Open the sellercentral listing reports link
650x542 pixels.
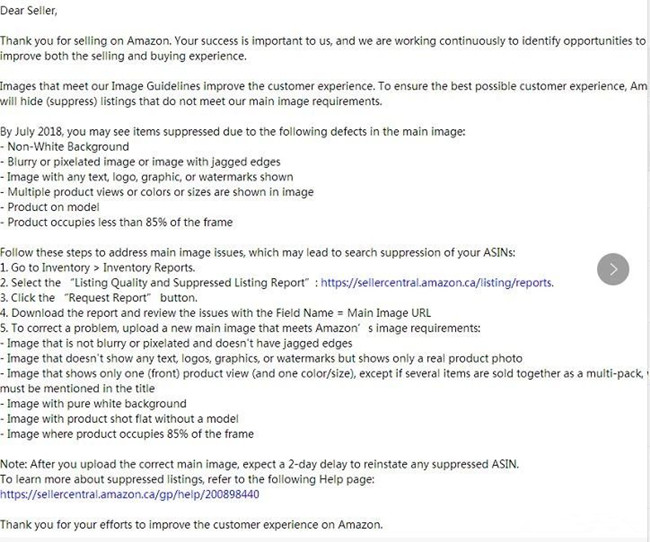point(436,283)
